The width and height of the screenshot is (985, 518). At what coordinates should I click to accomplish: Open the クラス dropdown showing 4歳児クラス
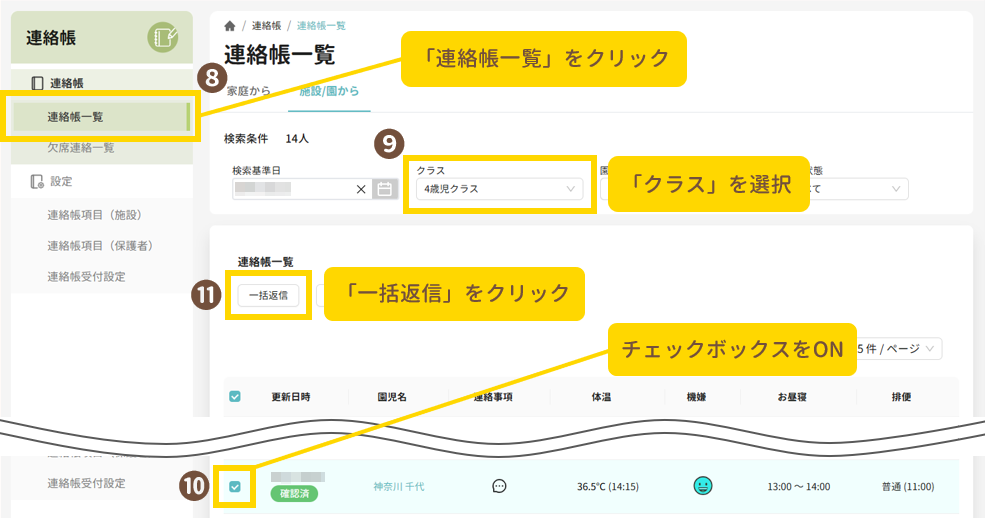tap(499, 188)
